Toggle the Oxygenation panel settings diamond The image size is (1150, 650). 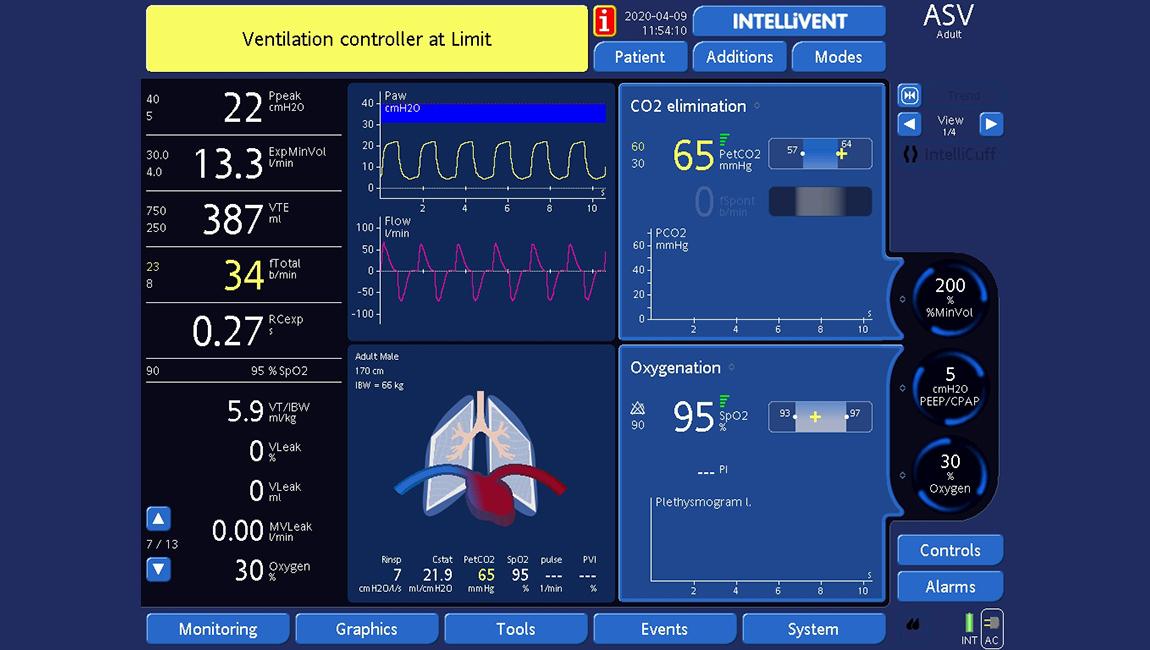coord(730,367)
